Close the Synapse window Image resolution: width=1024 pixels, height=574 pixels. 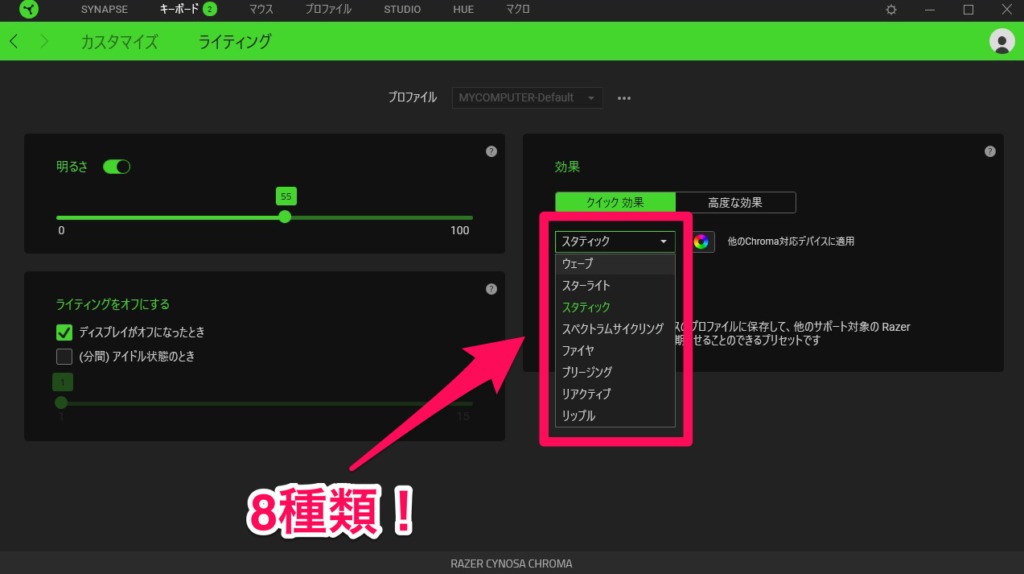(1007, 10)
